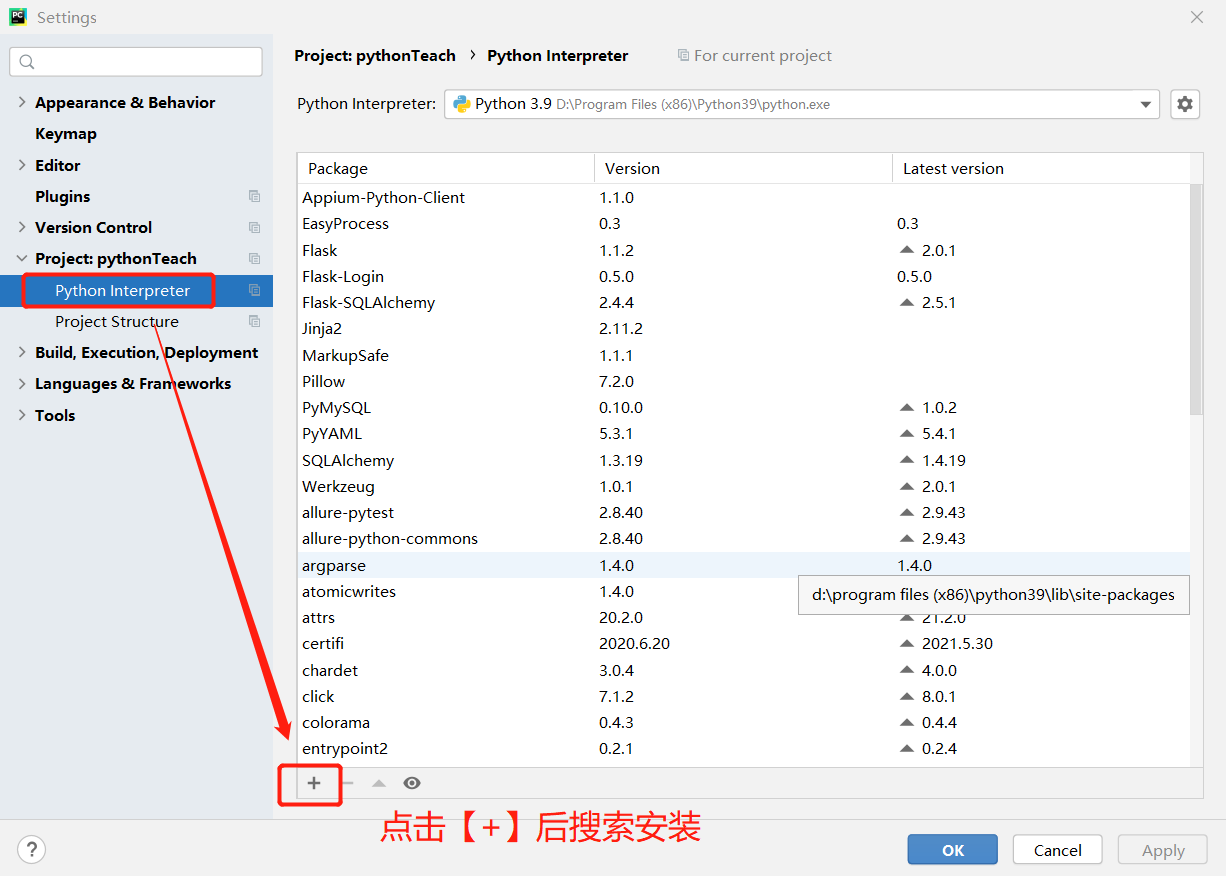Select the colorama package row

point(744,722)
